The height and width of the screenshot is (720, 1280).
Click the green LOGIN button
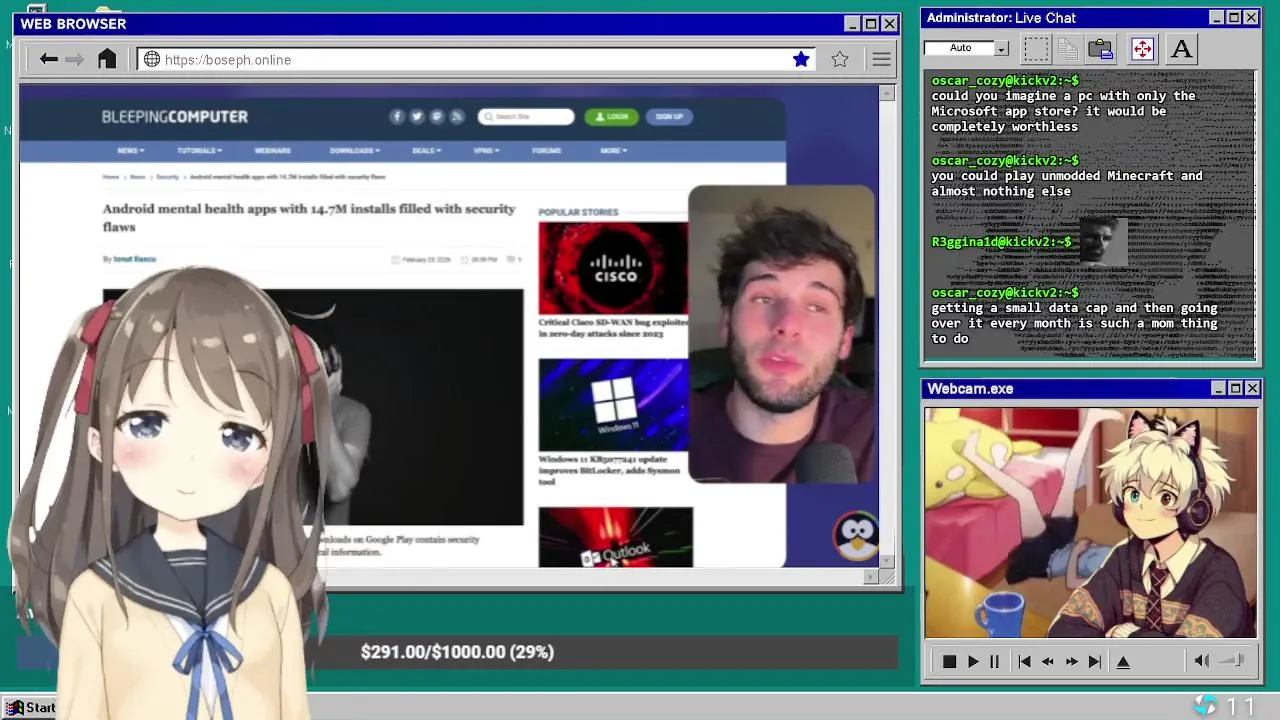[x=611, y=116]
